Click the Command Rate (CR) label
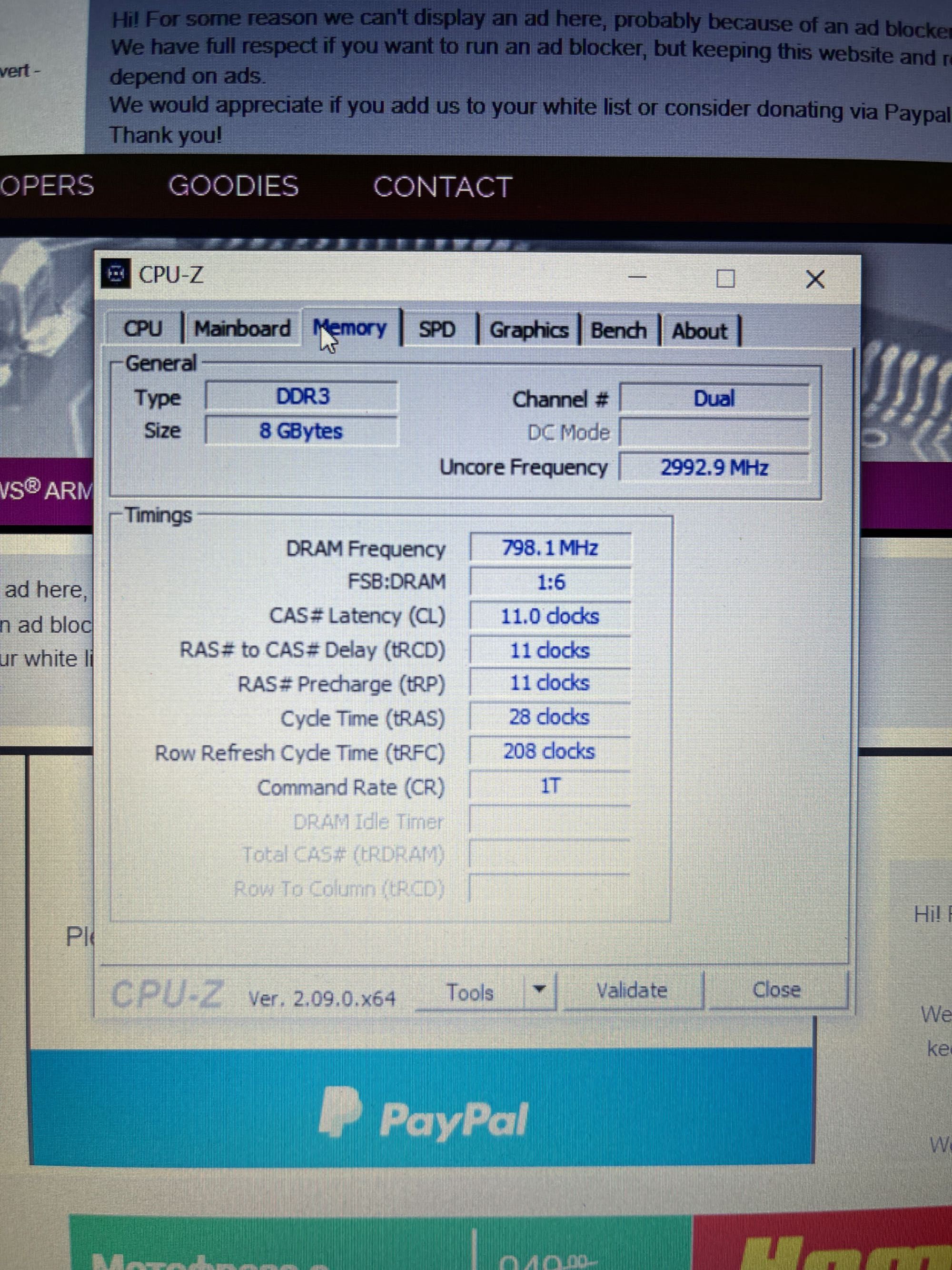Screen dimensions: 952x1270 pyautogui.click(x=351, y=787)
